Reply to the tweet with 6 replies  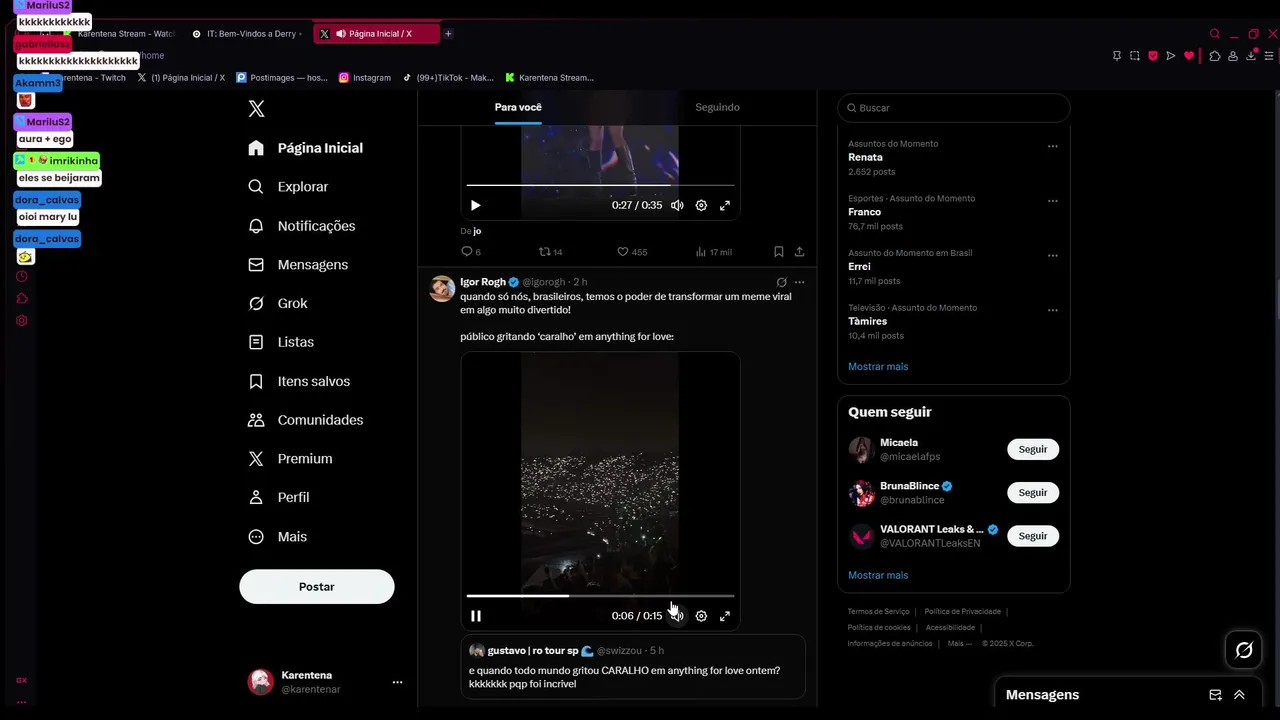(x=470, y=252)
